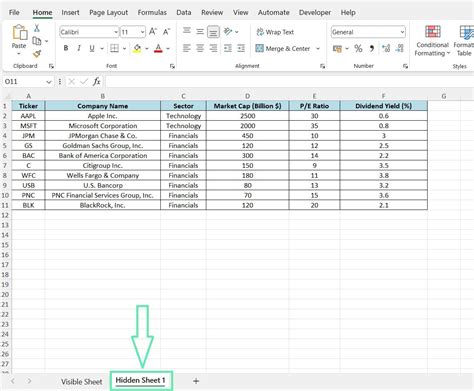474x391 pixels.
Task: Click Decrease Decimal icon
Action: click(x=400, y=49)
